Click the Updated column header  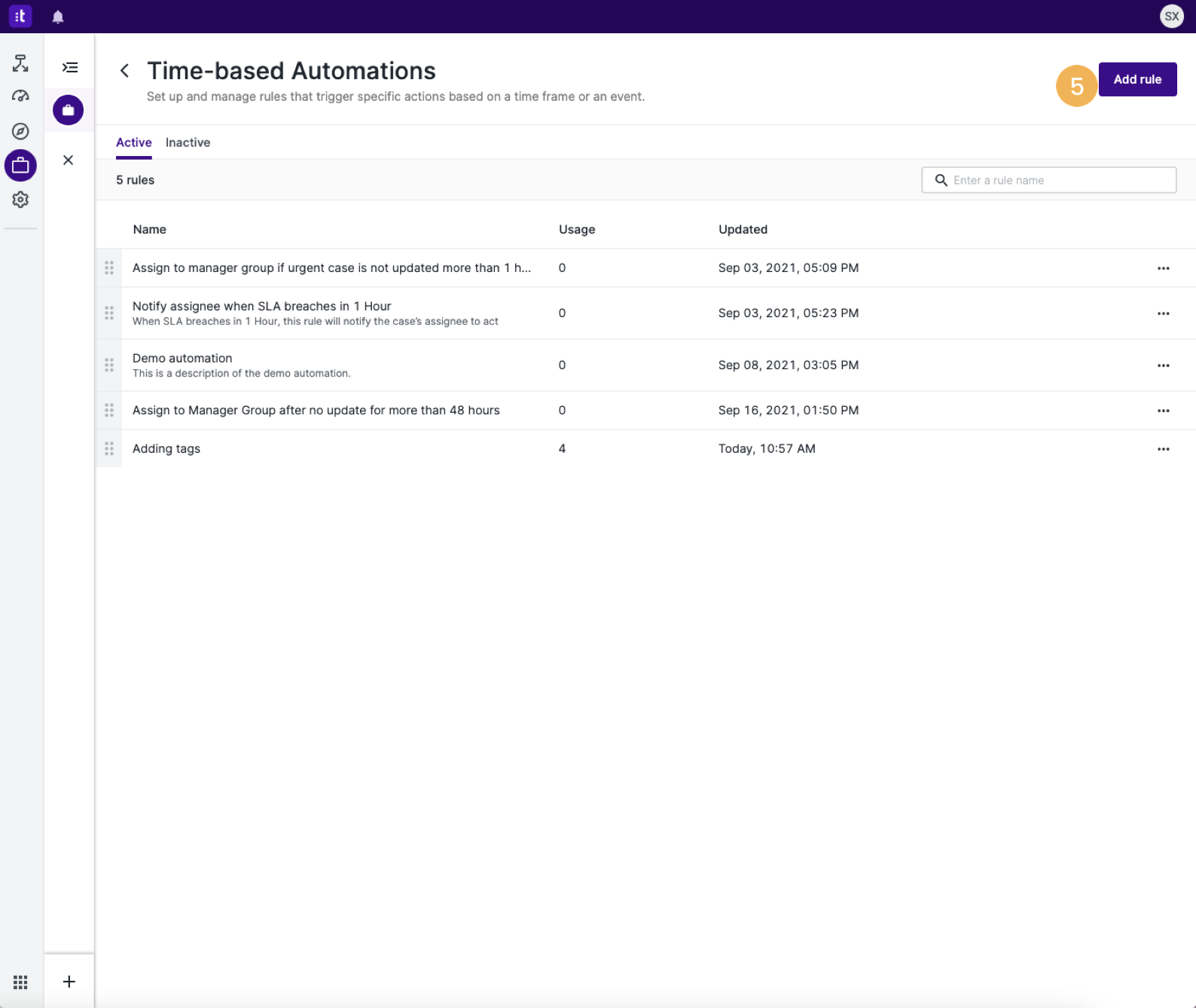point(743,230)
